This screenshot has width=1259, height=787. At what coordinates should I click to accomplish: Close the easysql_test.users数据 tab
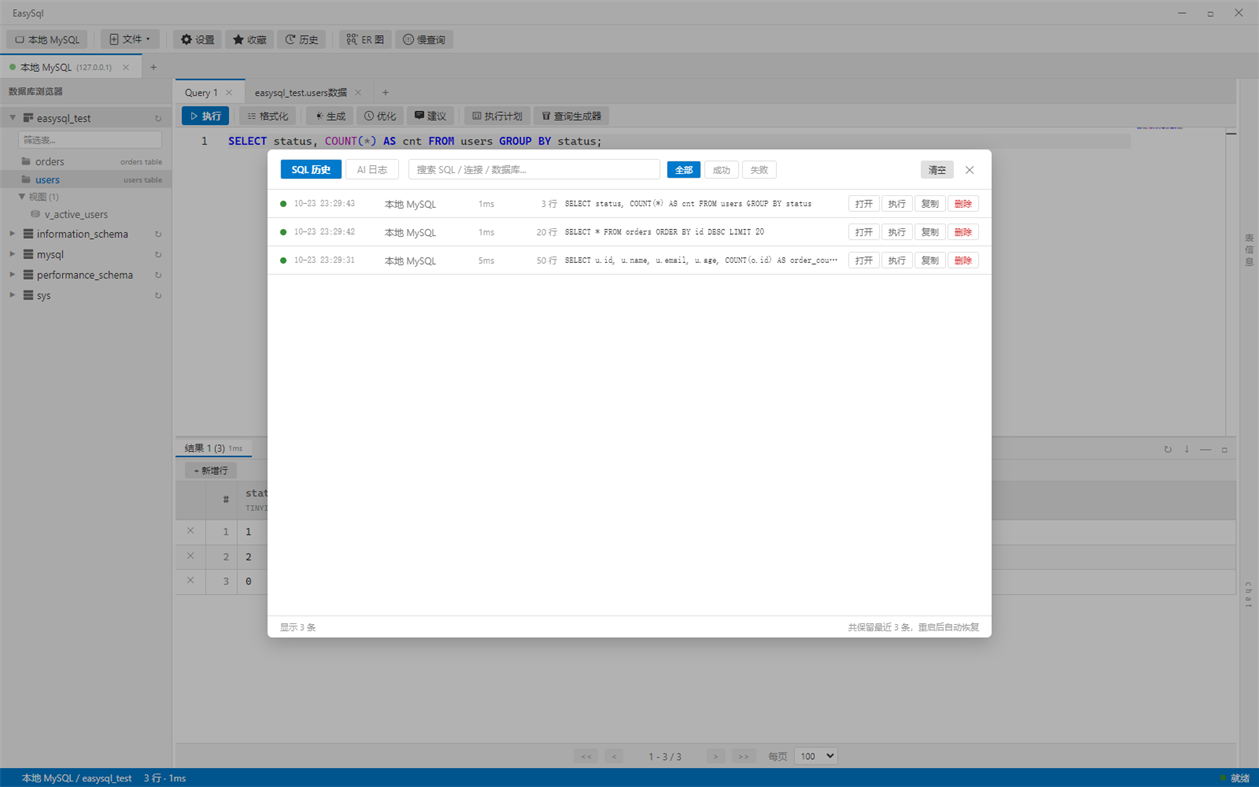(x=358, y=93)
